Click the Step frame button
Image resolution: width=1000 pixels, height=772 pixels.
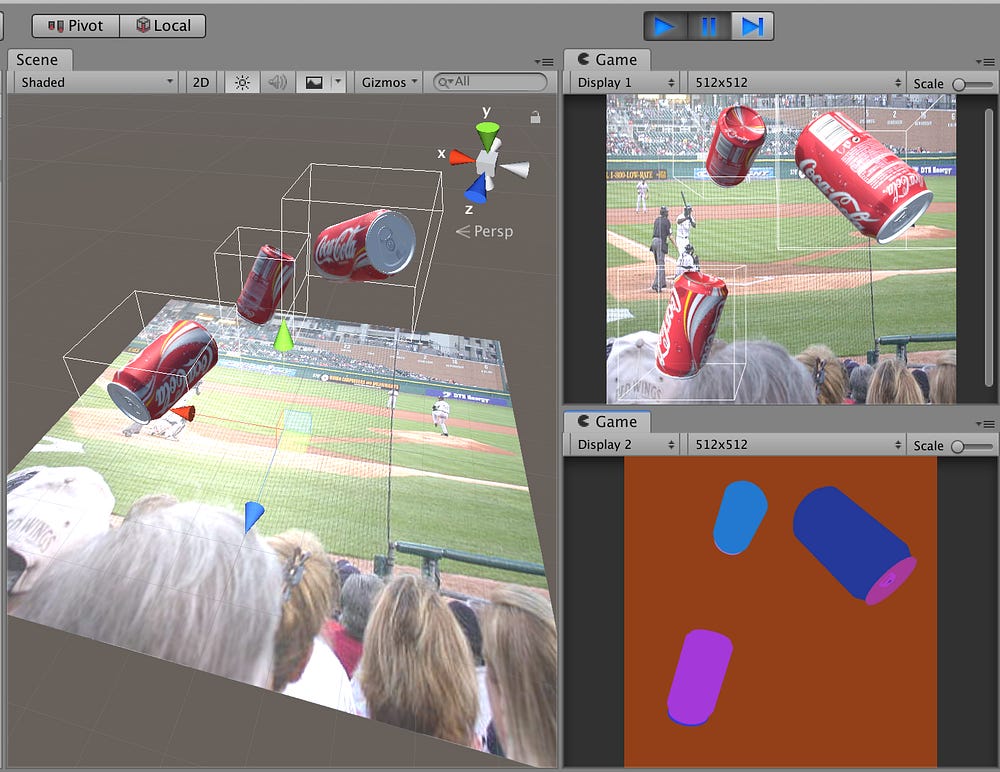tap(752, 26)
